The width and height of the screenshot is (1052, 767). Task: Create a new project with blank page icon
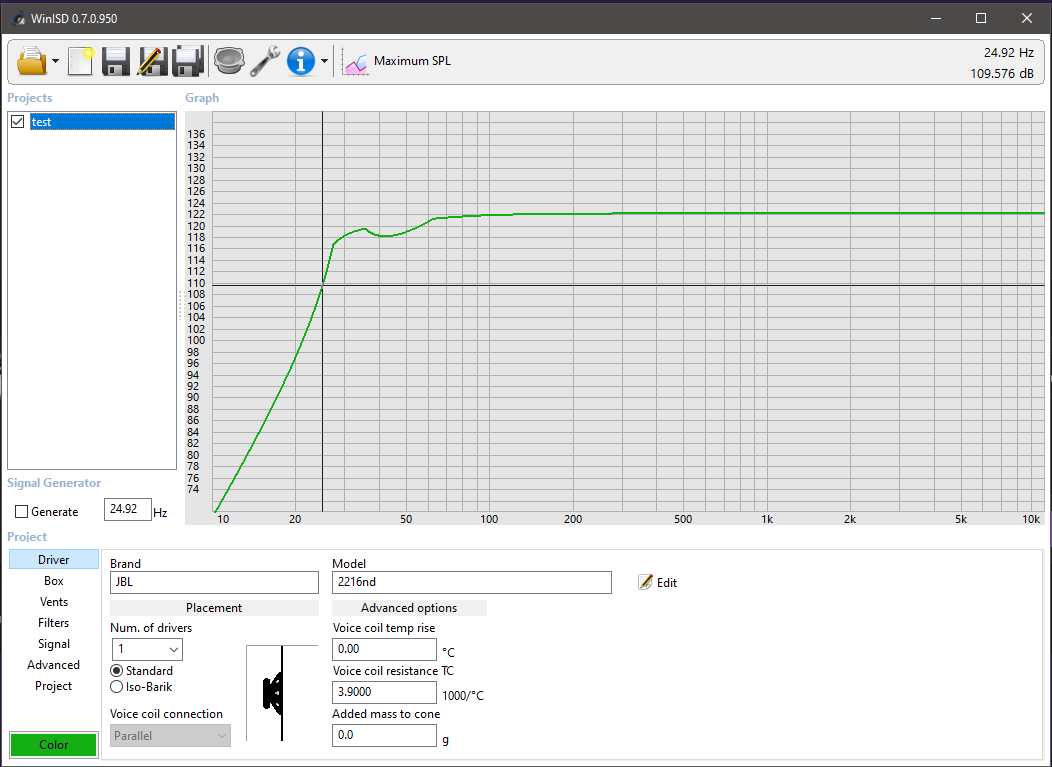point(81,61)
